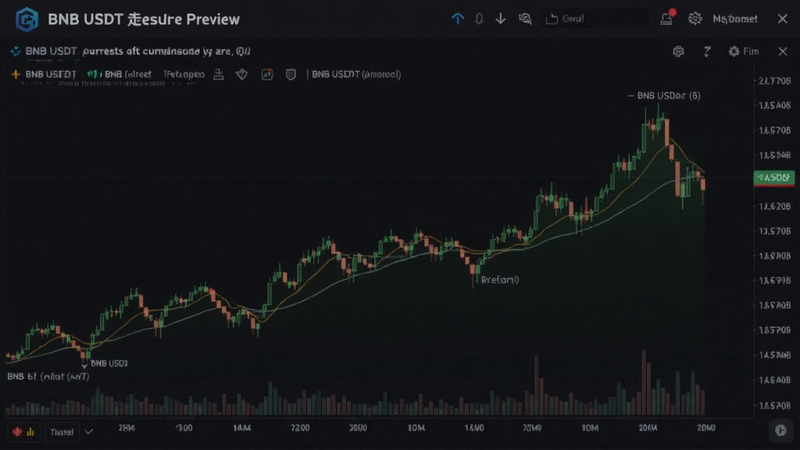Click the shield icon in the chart toolbar
The width and height of the screenshot is (800, 450).
click(291, 74)
